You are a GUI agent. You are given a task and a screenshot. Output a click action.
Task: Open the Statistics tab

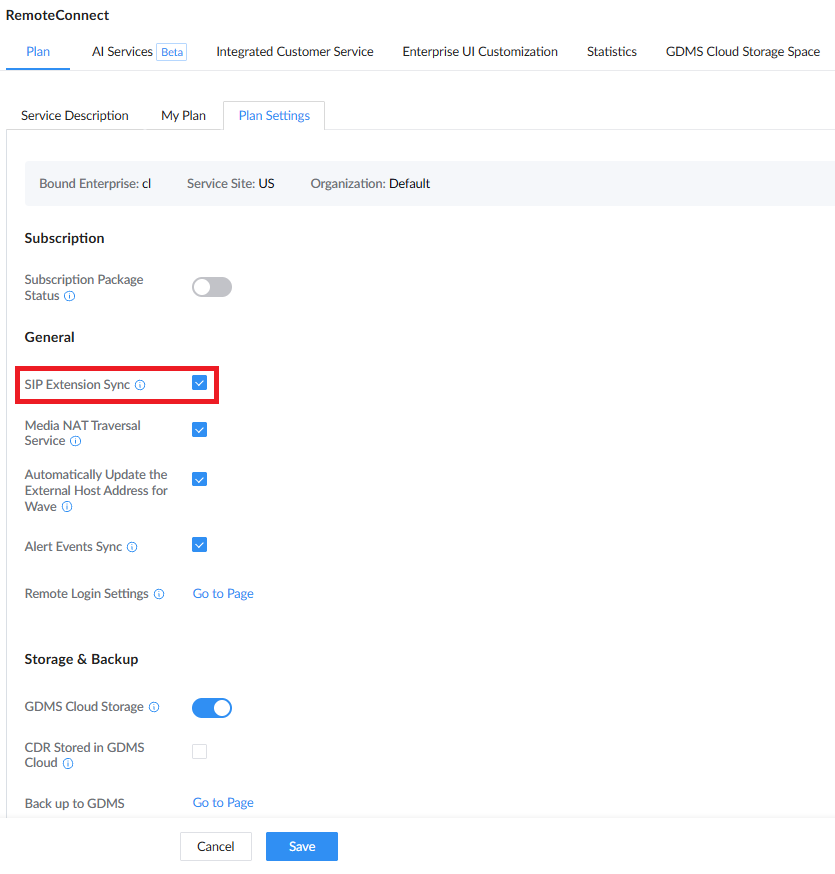click(x=611, y=52)
